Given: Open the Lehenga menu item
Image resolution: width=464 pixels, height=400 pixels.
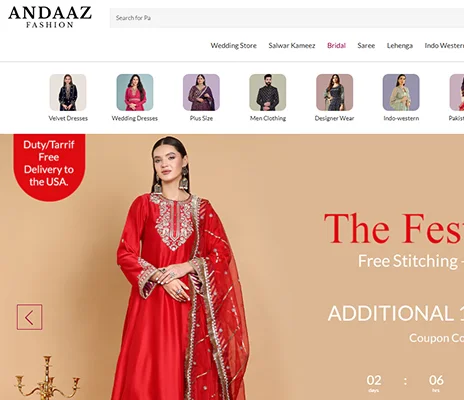Looking at the screenshot, I should point(400,46).
